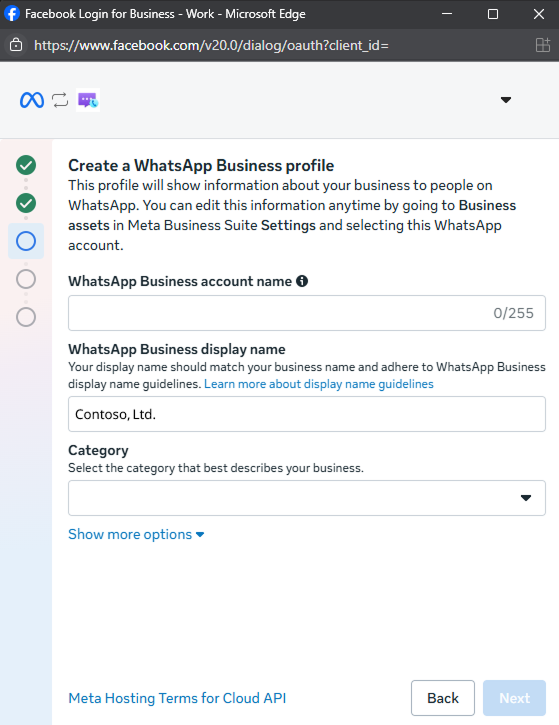
Task: Click info icon next to account name
Action: click(x=302, y=281)
